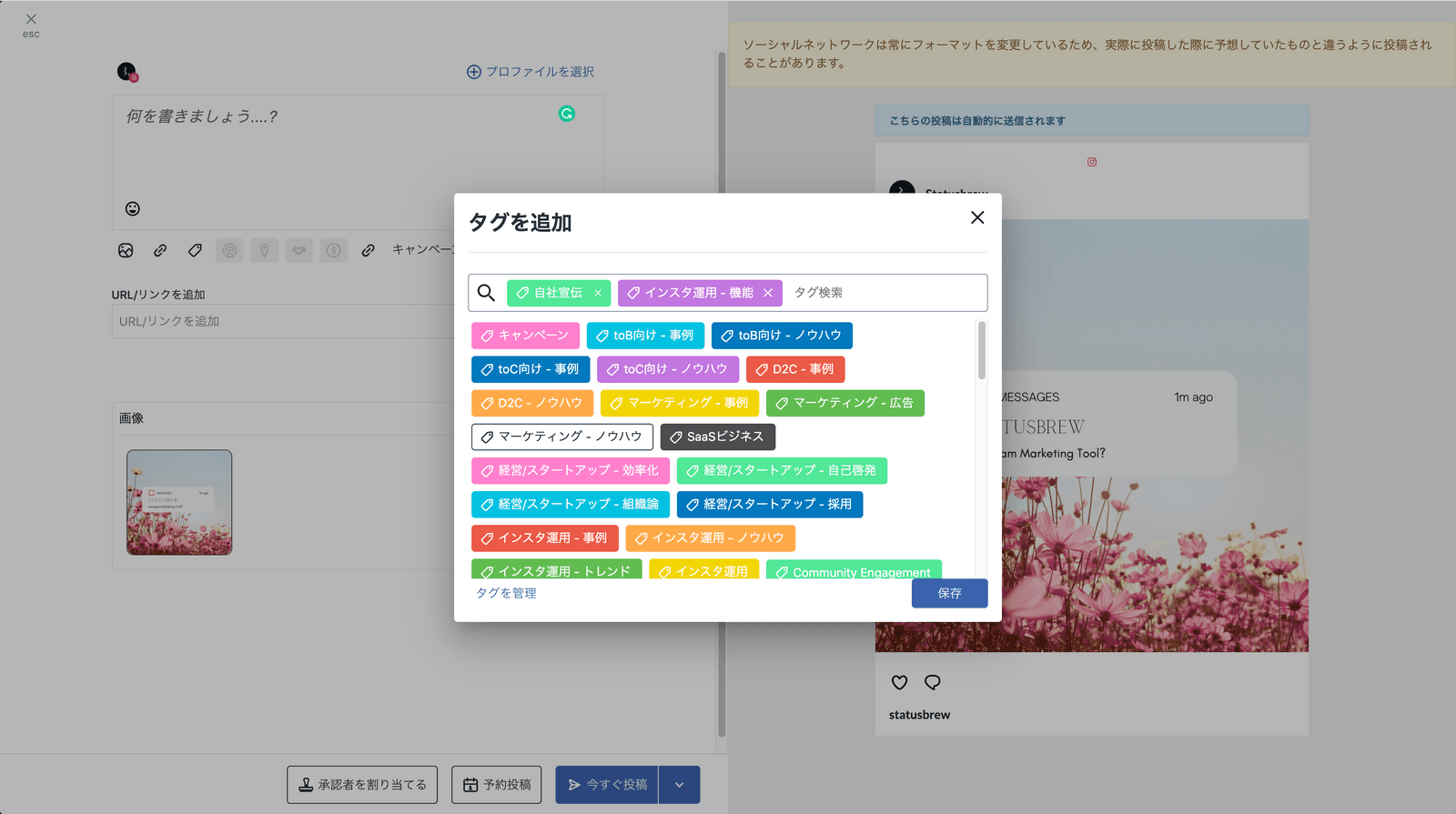Image resolution: width=1456 pixels, height=814 pixels.
Task: Select the SaaSビジネス tag
Action: (x=717, y=437)
